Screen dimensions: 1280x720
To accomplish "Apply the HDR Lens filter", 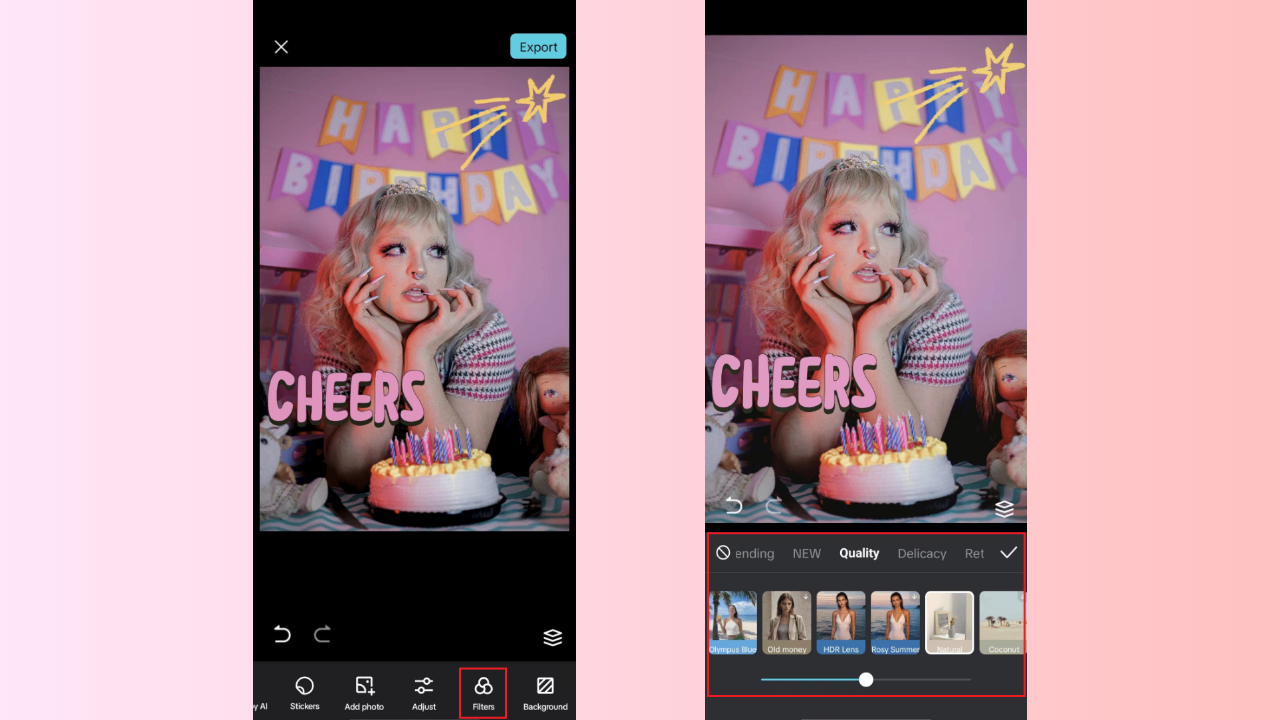I will 840,622.
